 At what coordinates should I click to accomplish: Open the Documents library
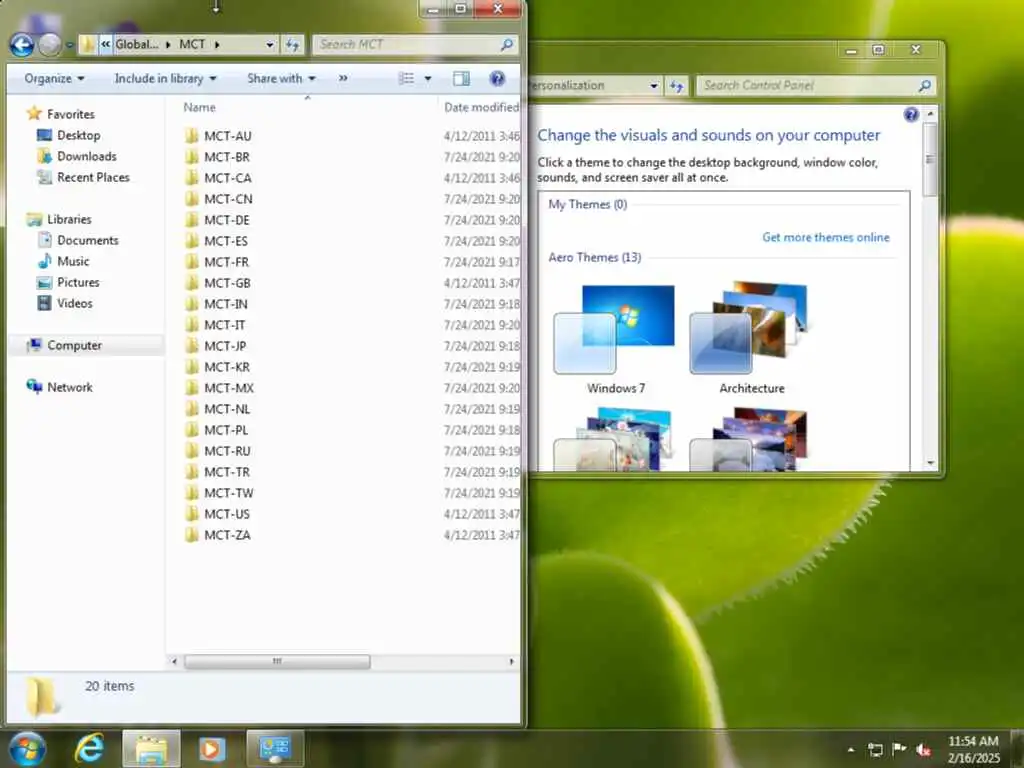[88, 240]
